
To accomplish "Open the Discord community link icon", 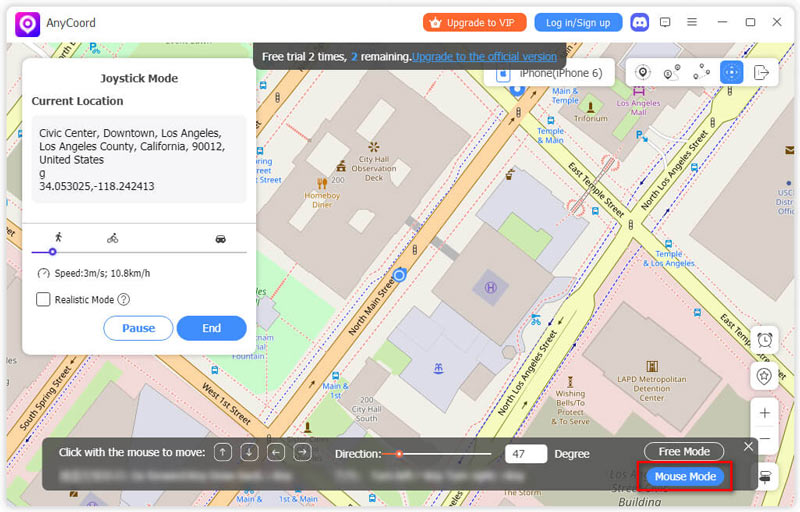I will [640, 22].
